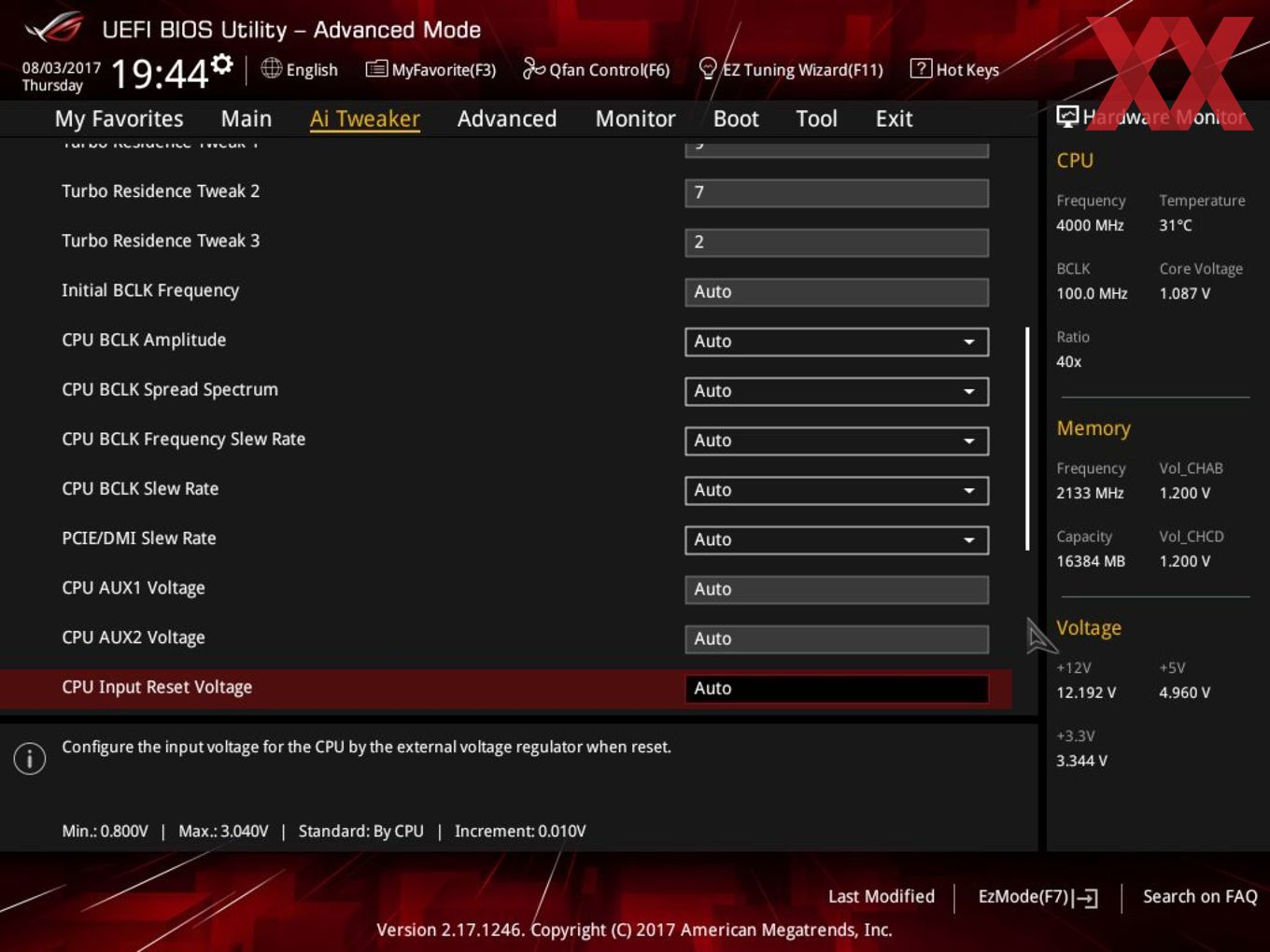The width and height of the screenshot is (1270, 952).
Task: Click the info icon beside the description
Action: point(30,759)
